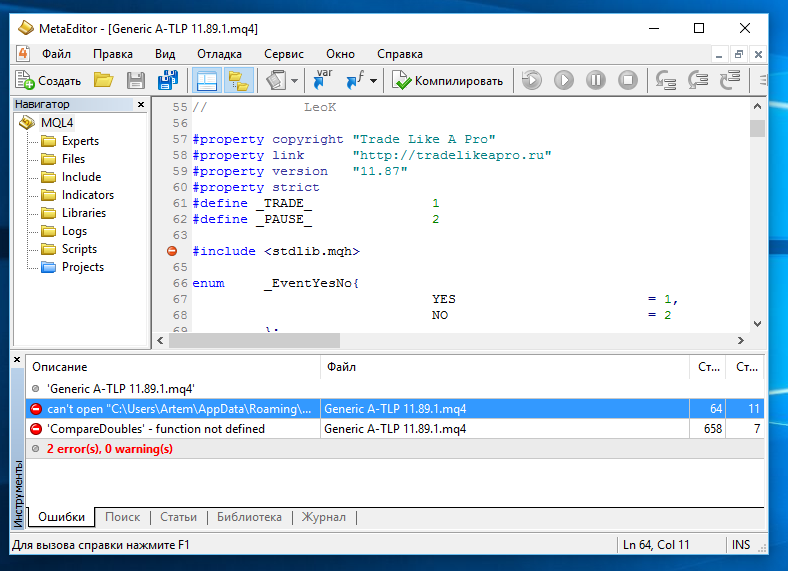Open the function list dropdown arrow
The image size is (788, 571).
coord(373,80)
